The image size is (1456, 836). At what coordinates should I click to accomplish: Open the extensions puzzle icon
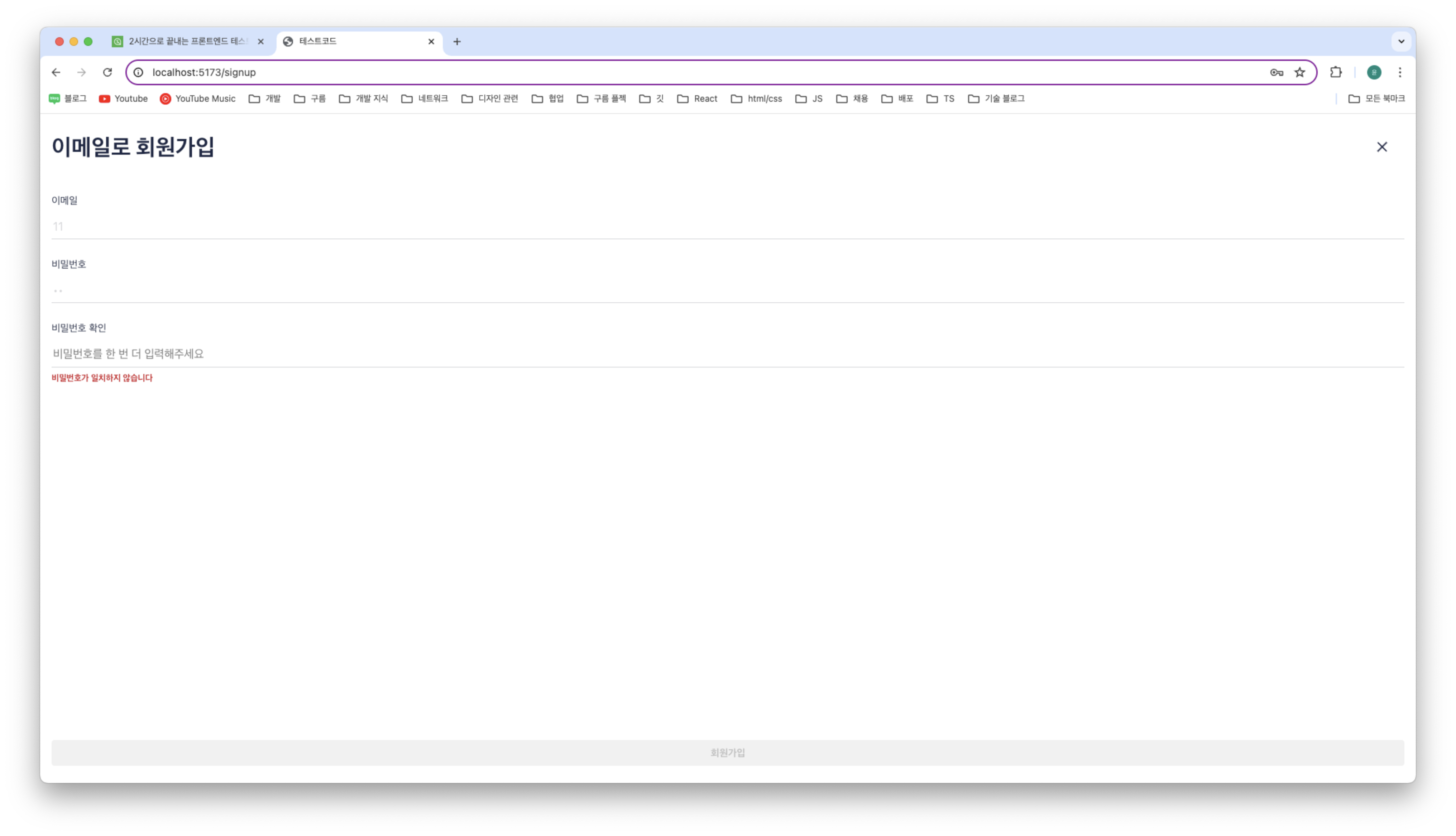(1336, 72)
